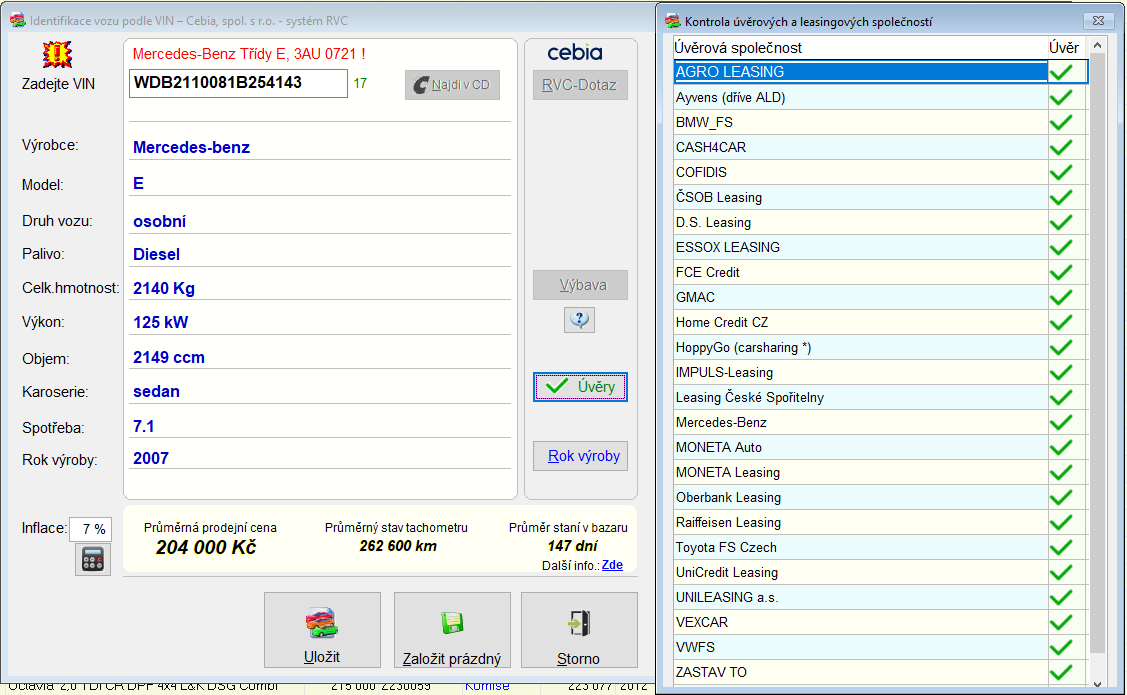Image resolution: width=1127 pixels, height=695 pixels.
Task: Select the ZASTAV TO row
Action: [880, 673]
